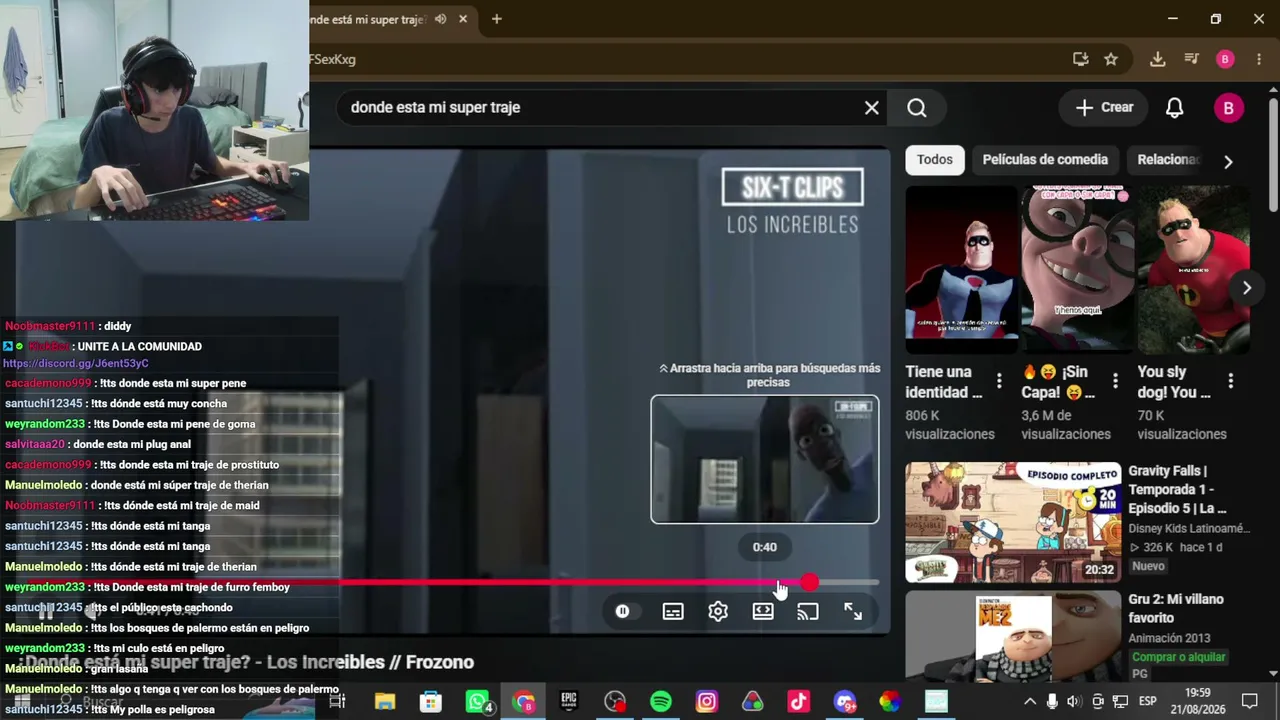Open the Gravity Falls episode thumbnail
Image resolution: width=1280 pixels, height=720 pixels.
pos(1013,522)
